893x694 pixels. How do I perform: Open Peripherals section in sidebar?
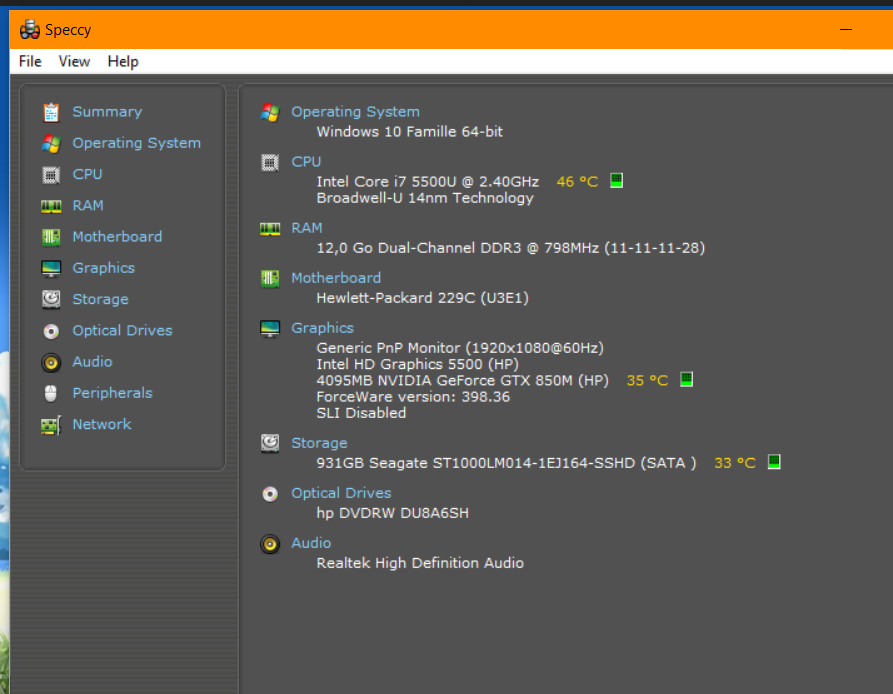[112, 393]
